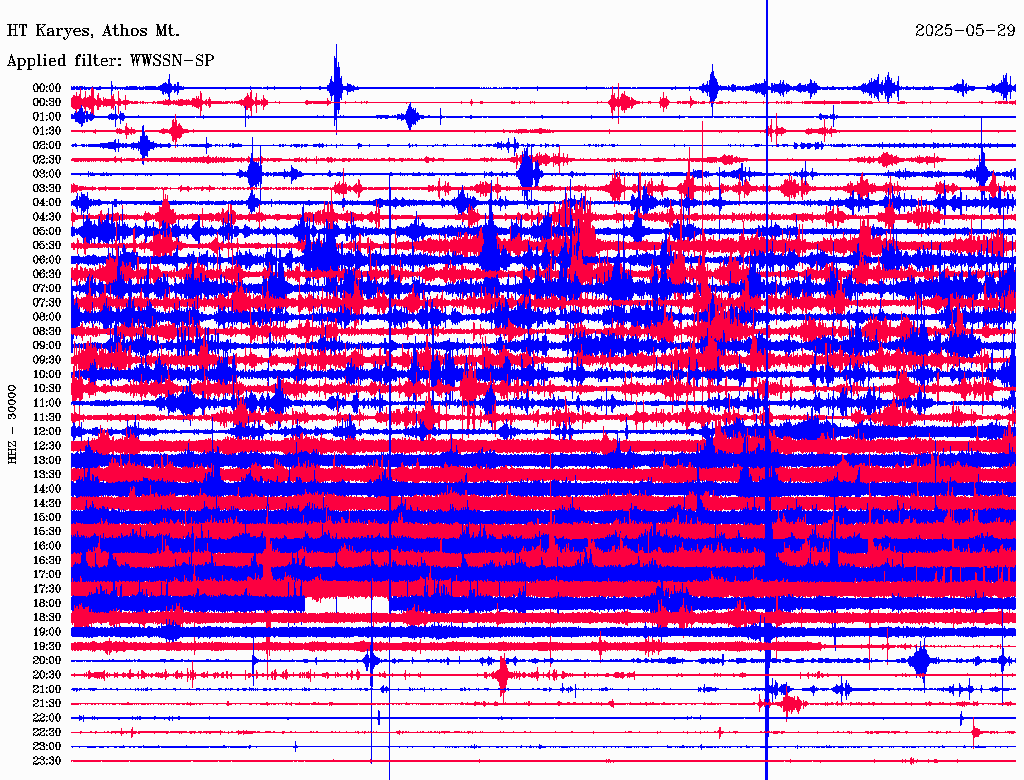The width and height of the screenshot is (1024, 780).
Task: Select the 16:30 time label
Action: click(x=47, y=561)
